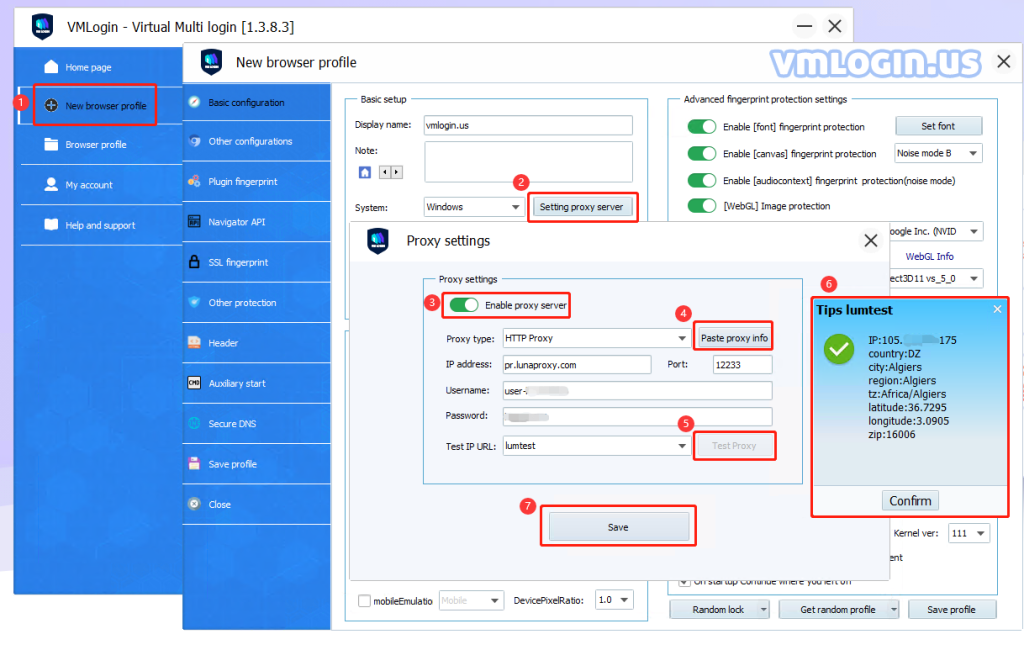Click the Save profile floppy icon
The image size is (1024, 650).
point(194,464)
